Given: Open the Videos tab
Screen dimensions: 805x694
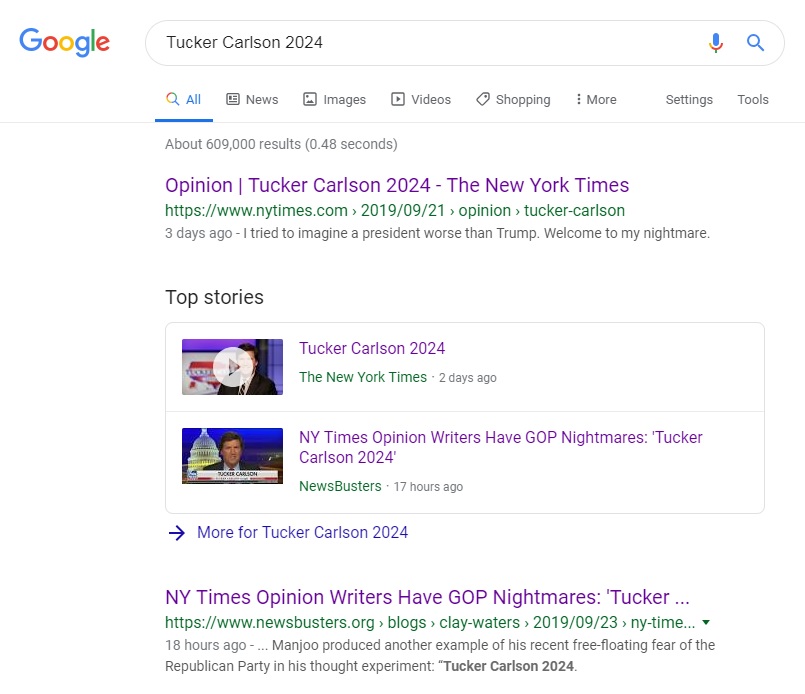Looking at the screenshot, I should pyautogui.click(x=421, y=100).
